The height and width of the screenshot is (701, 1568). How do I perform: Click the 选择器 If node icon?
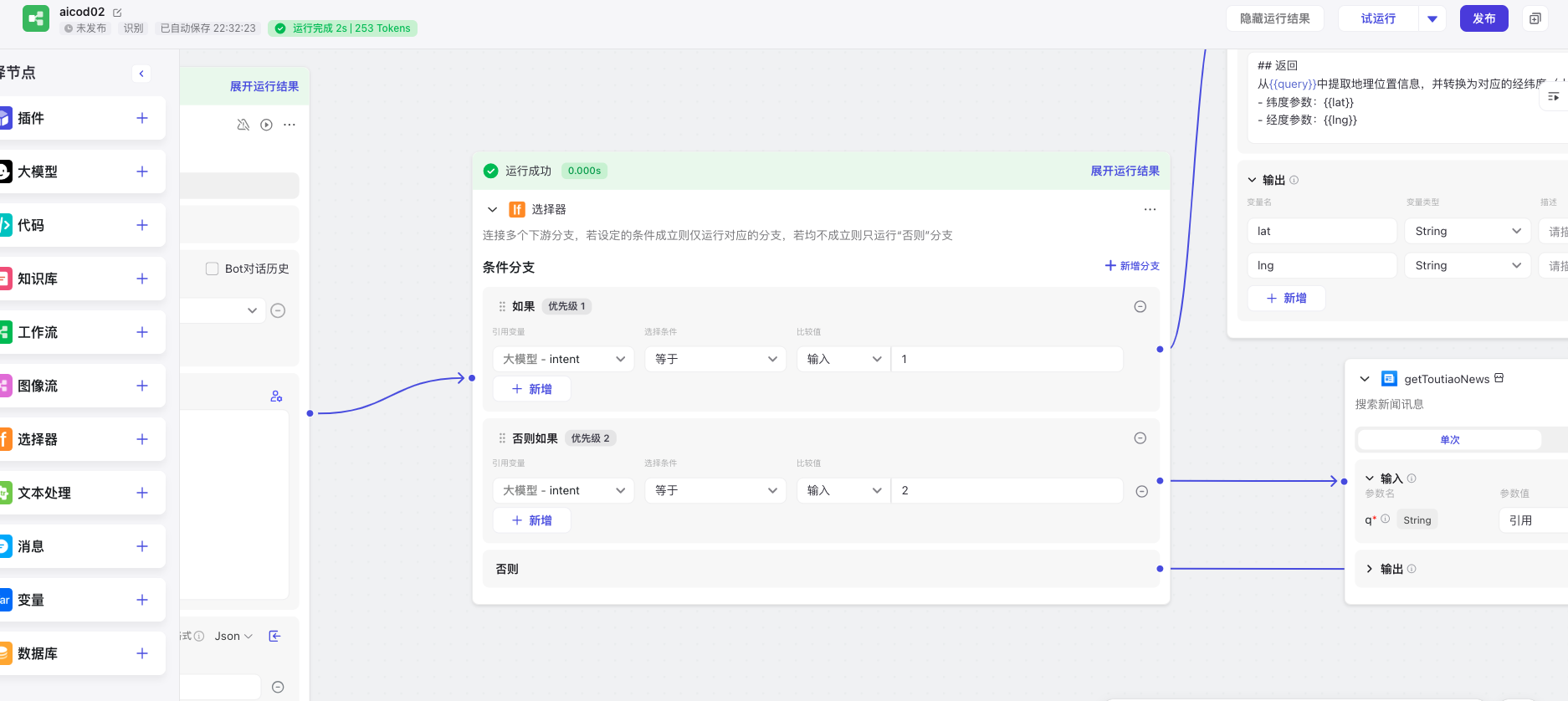point(517,209)
